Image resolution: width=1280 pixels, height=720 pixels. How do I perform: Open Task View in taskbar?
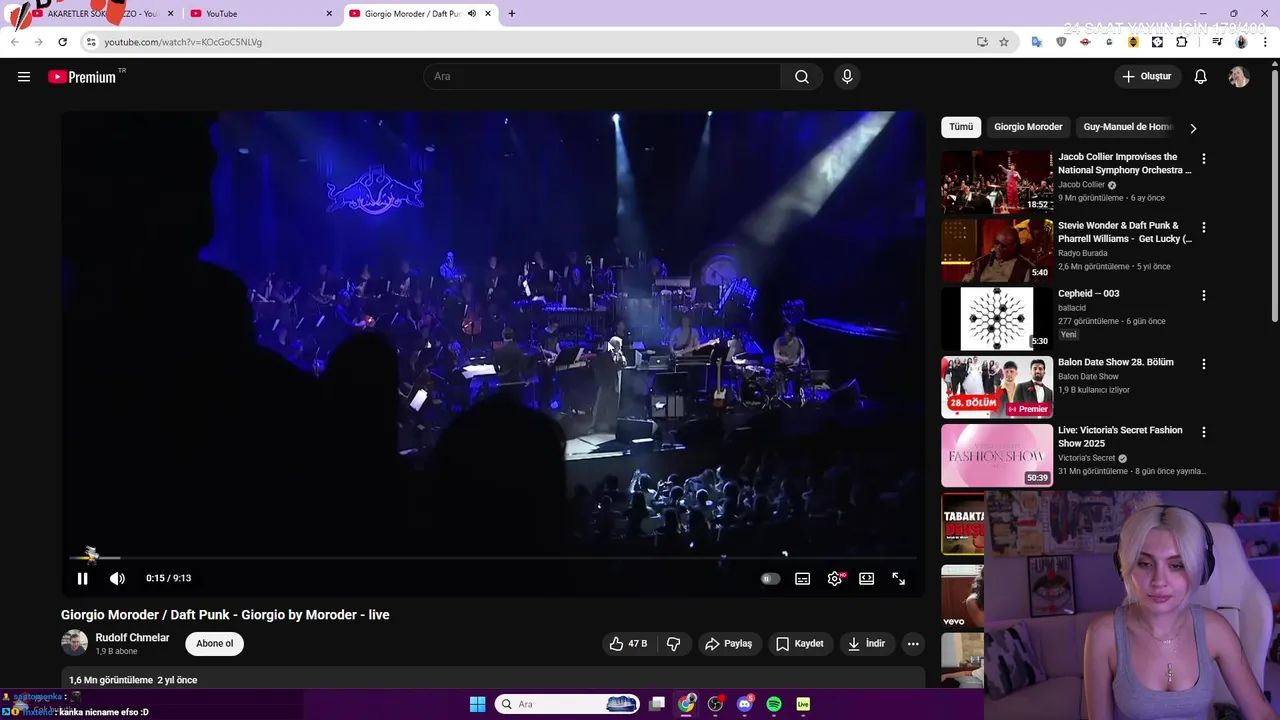click(x=657, y=704)
